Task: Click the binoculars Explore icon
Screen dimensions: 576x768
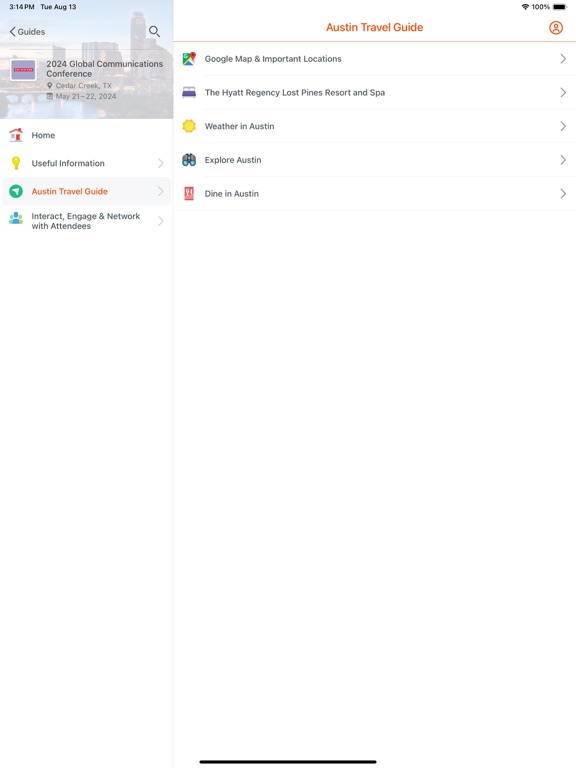Action: click(189, 160)
